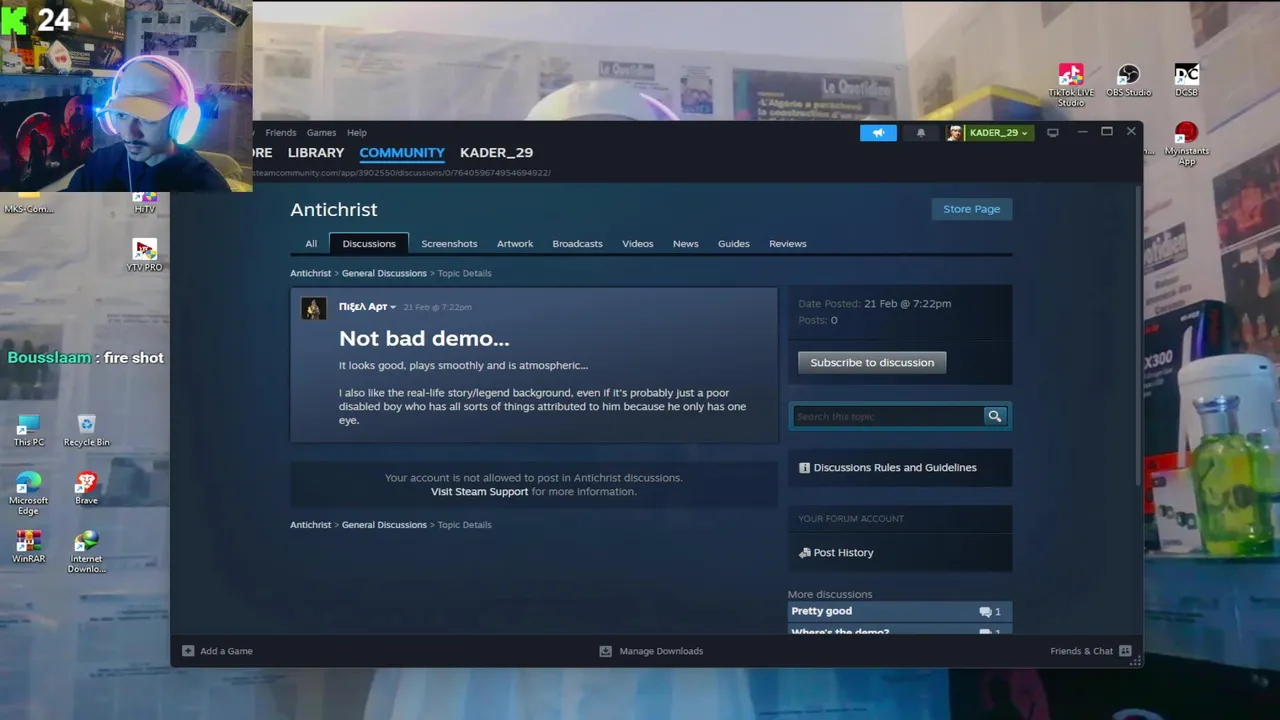This screenshot has width=1280, height=720.
Task: Click the Discussions Rules info icon
Action: (x=804, y=467)
